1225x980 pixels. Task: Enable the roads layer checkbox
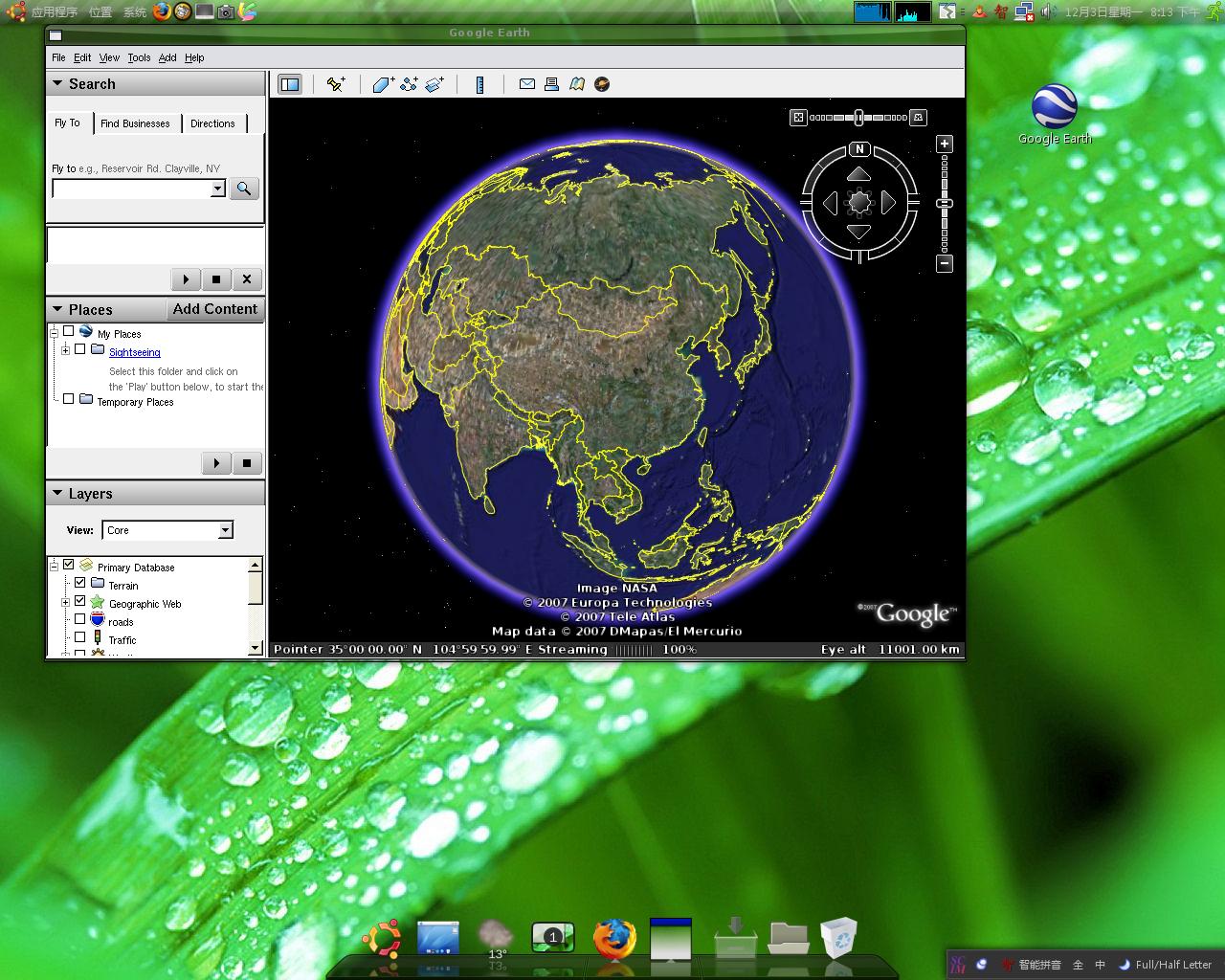click(80, 619)
